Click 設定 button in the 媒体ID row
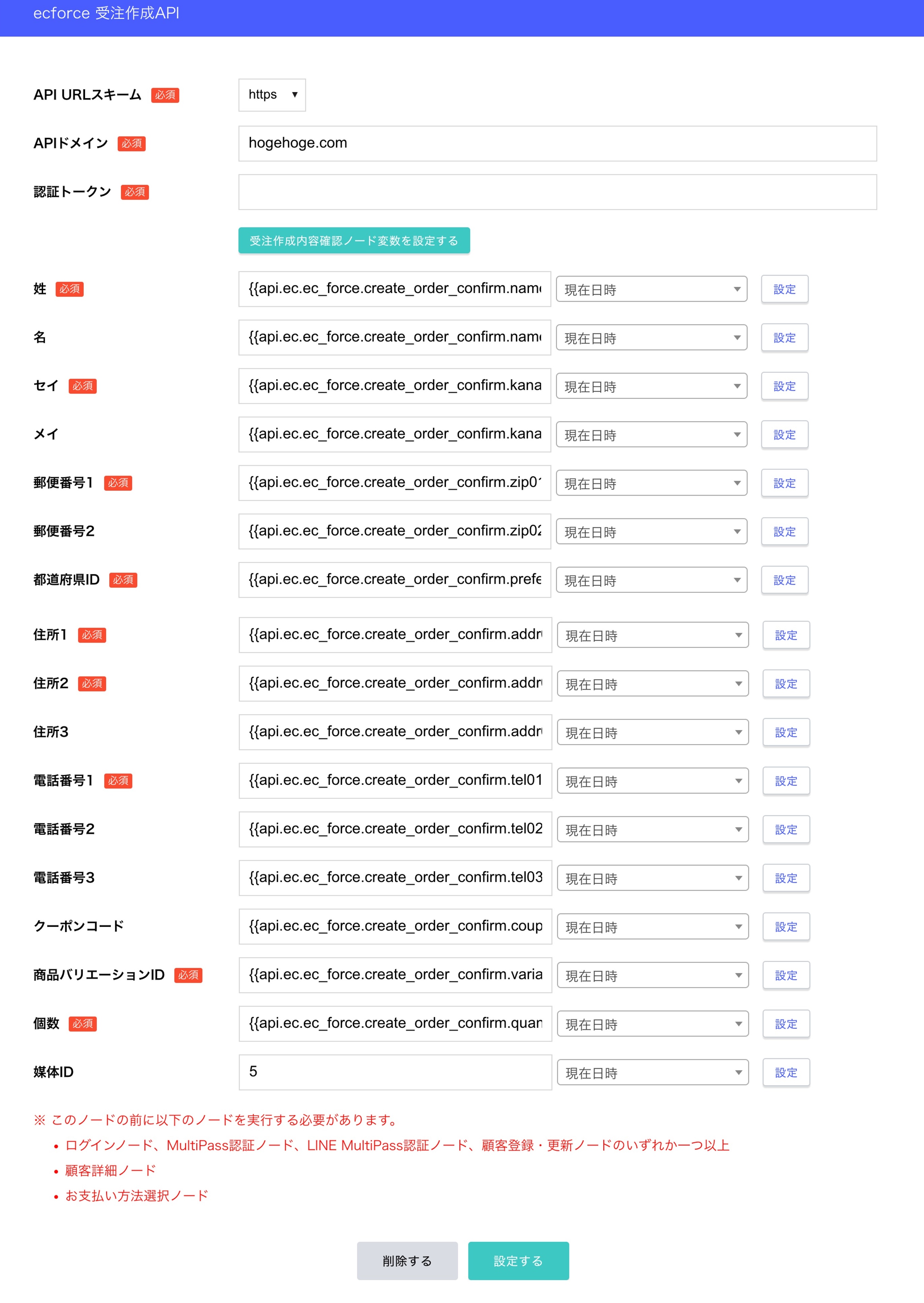 point(786,1073)
